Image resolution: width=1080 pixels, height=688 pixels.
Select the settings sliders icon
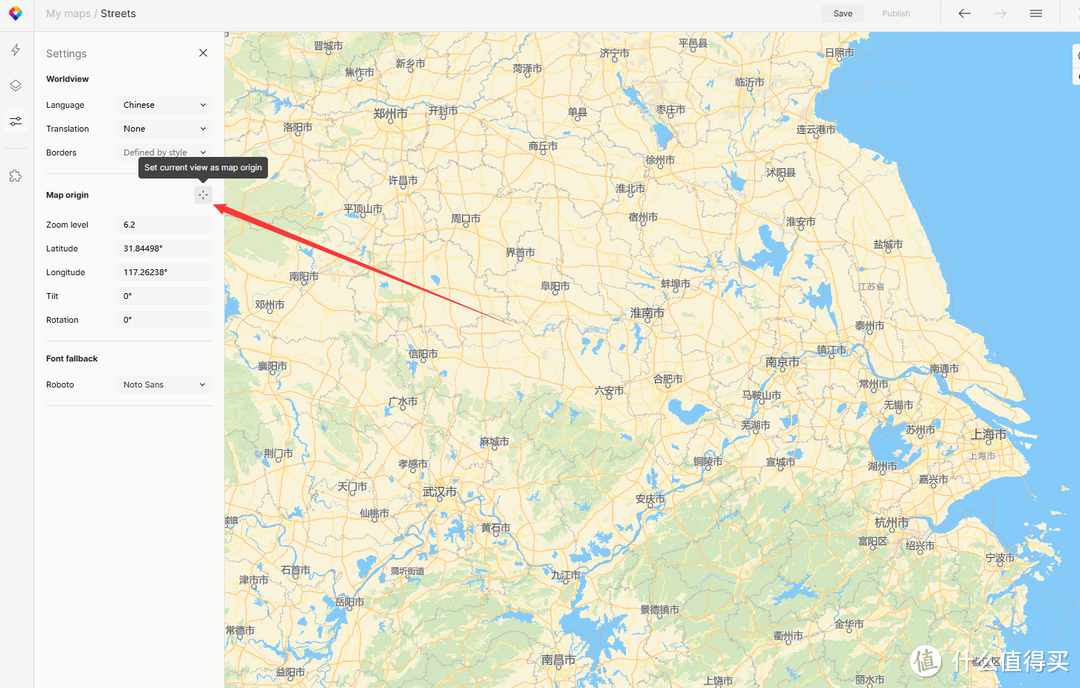click(x=15, y=121)
